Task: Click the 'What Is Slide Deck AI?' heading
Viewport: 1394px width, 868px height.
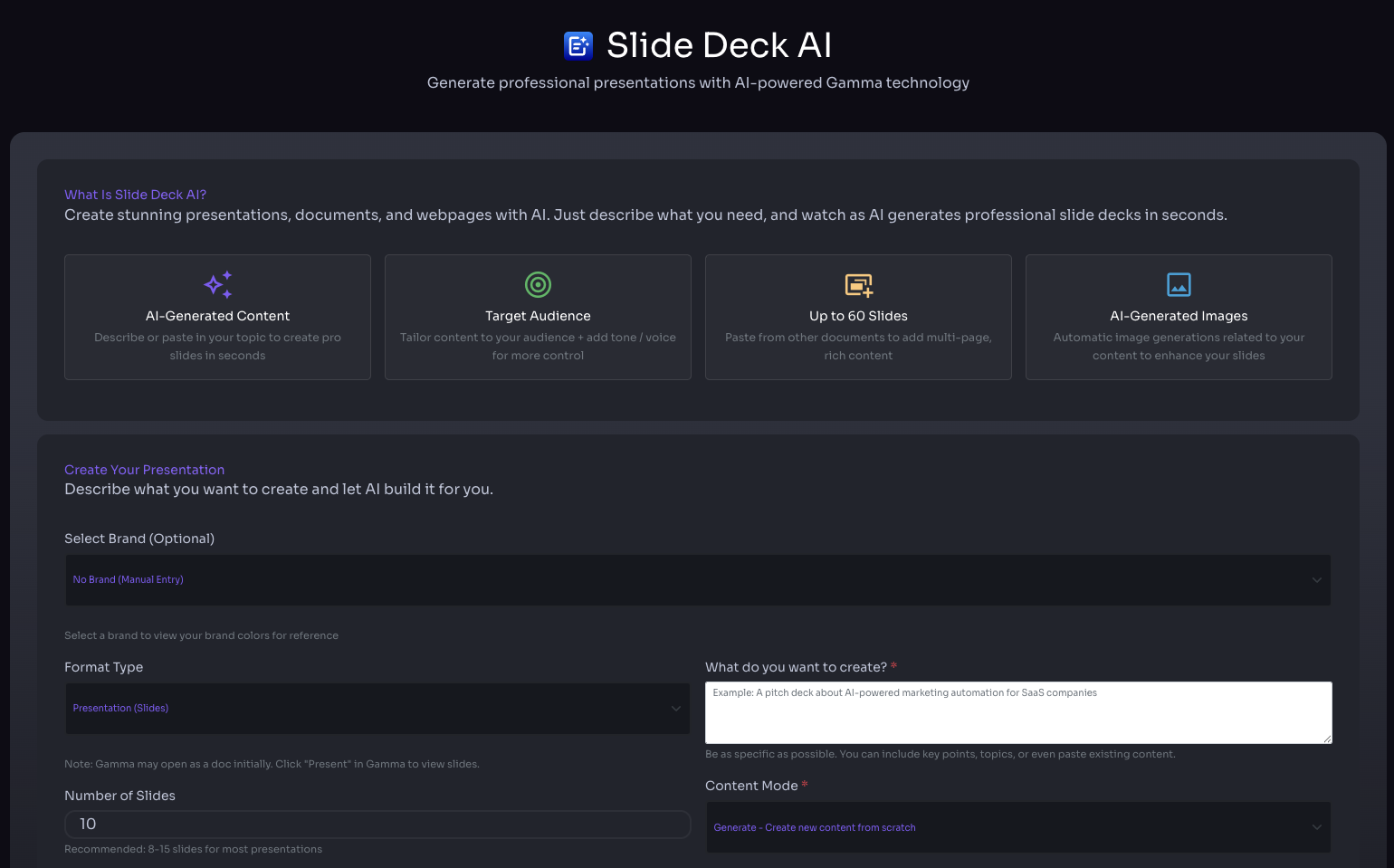Action: click(135, 195)
